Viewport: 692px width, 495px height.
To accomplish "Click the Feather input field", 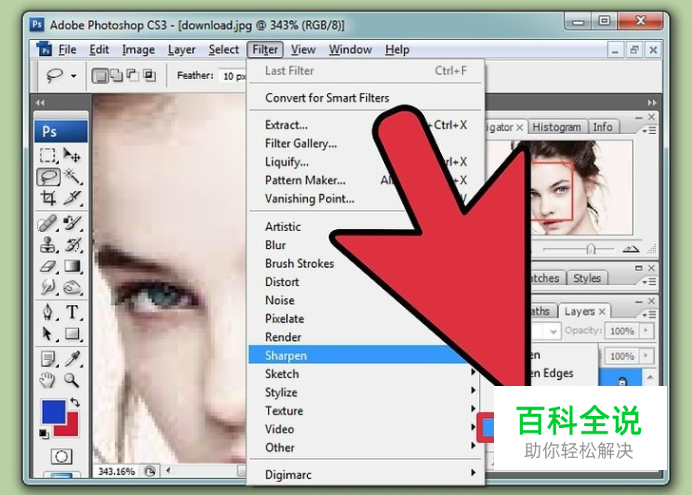I will pyautogui.click(x=233, y=76).
